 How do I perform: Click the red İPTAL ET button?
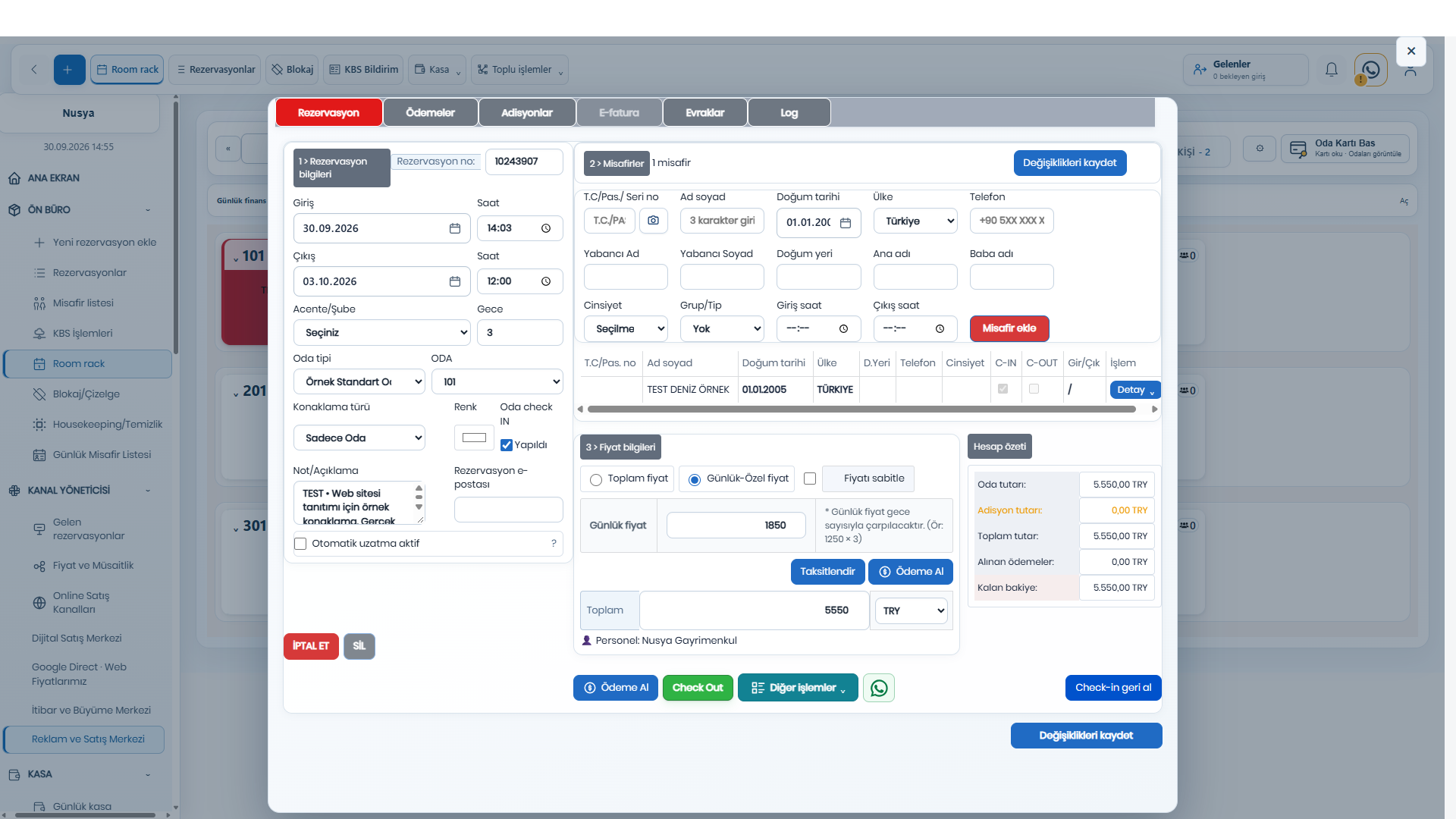311,646
